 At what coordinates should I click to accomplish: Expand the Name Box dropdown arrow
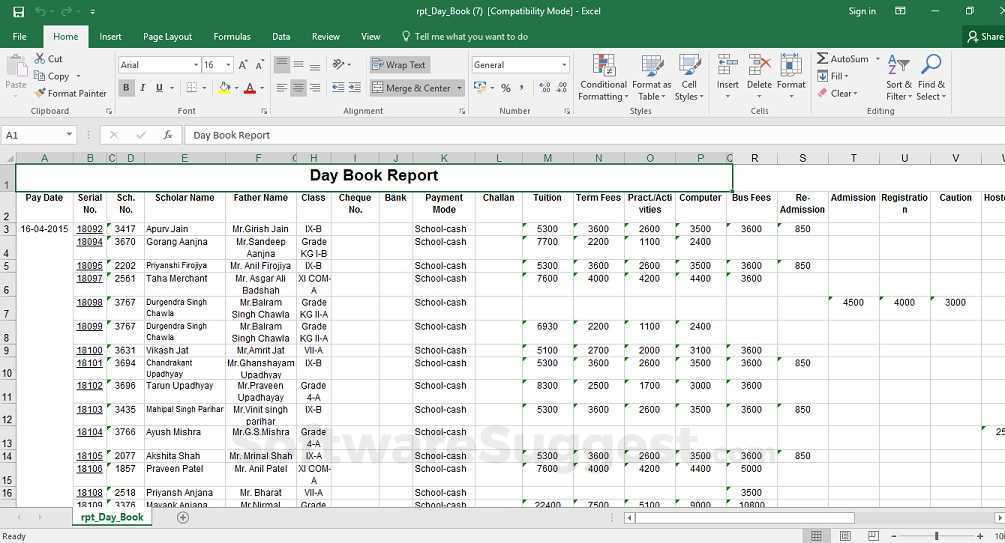(x=69, y=135)
